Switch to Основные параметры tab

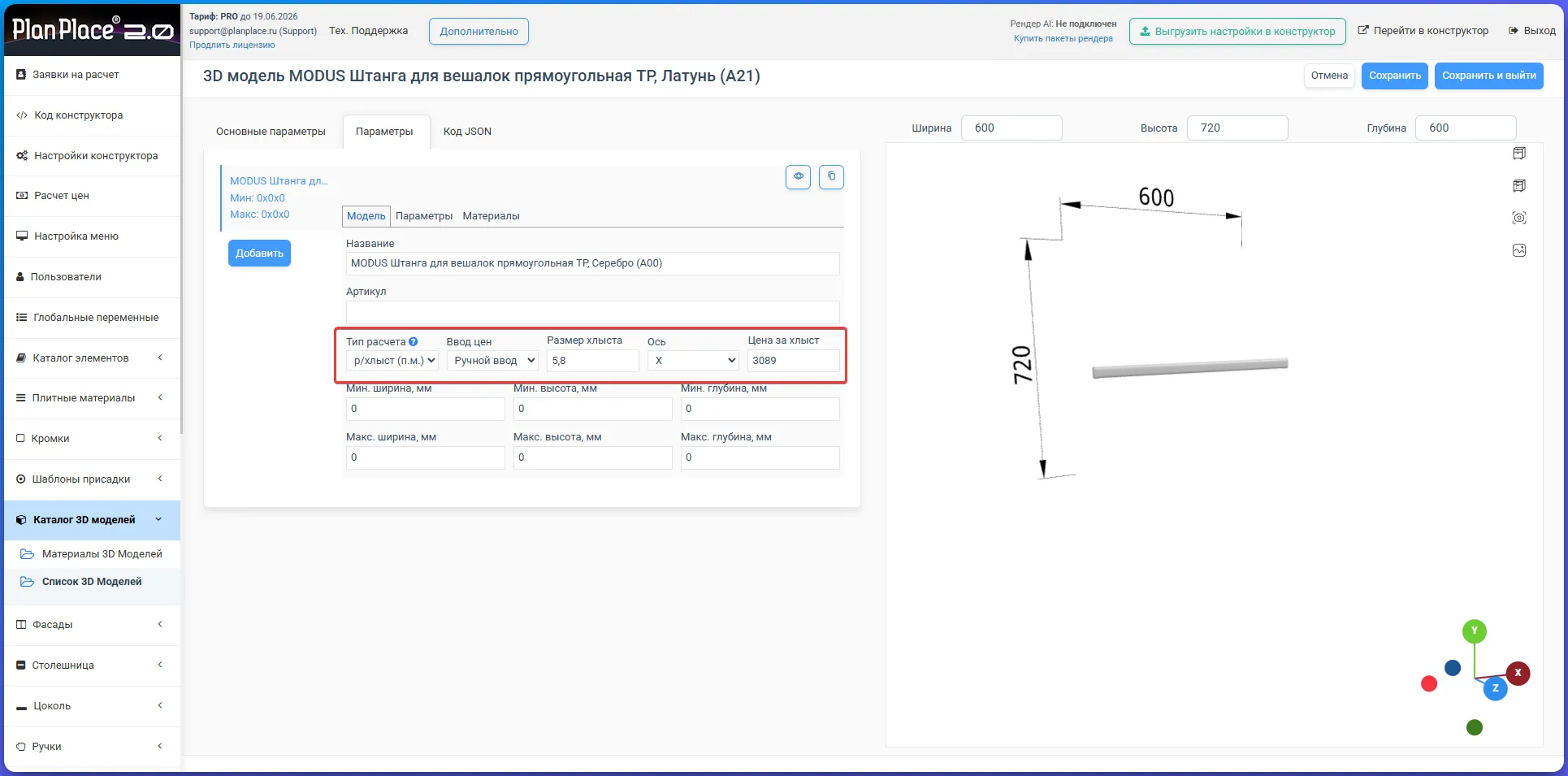click(x=271, y=132)
